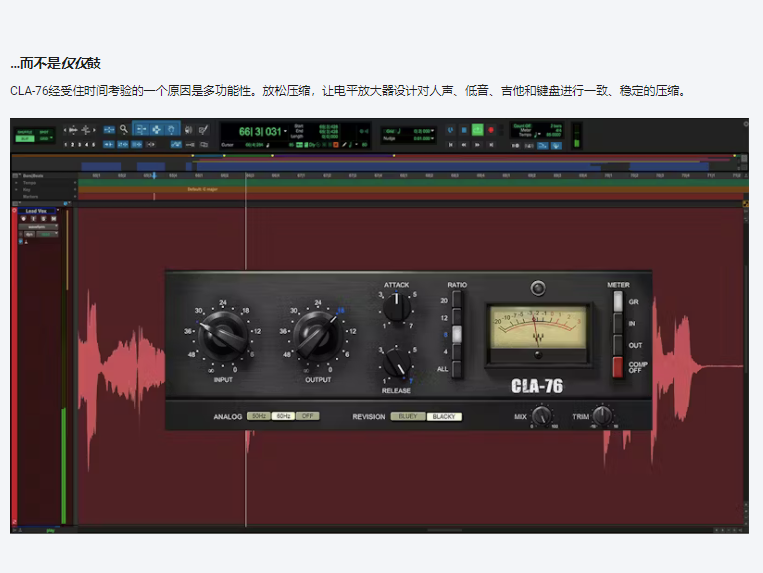Click the CLA-76 Input knob

224,337
